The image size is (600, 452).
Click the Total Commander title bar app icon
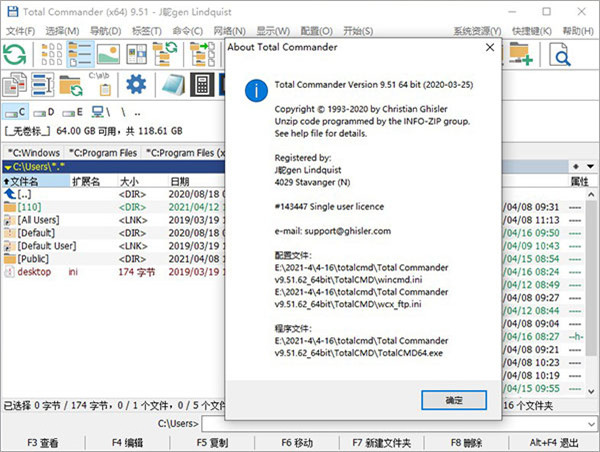point(13,11)
